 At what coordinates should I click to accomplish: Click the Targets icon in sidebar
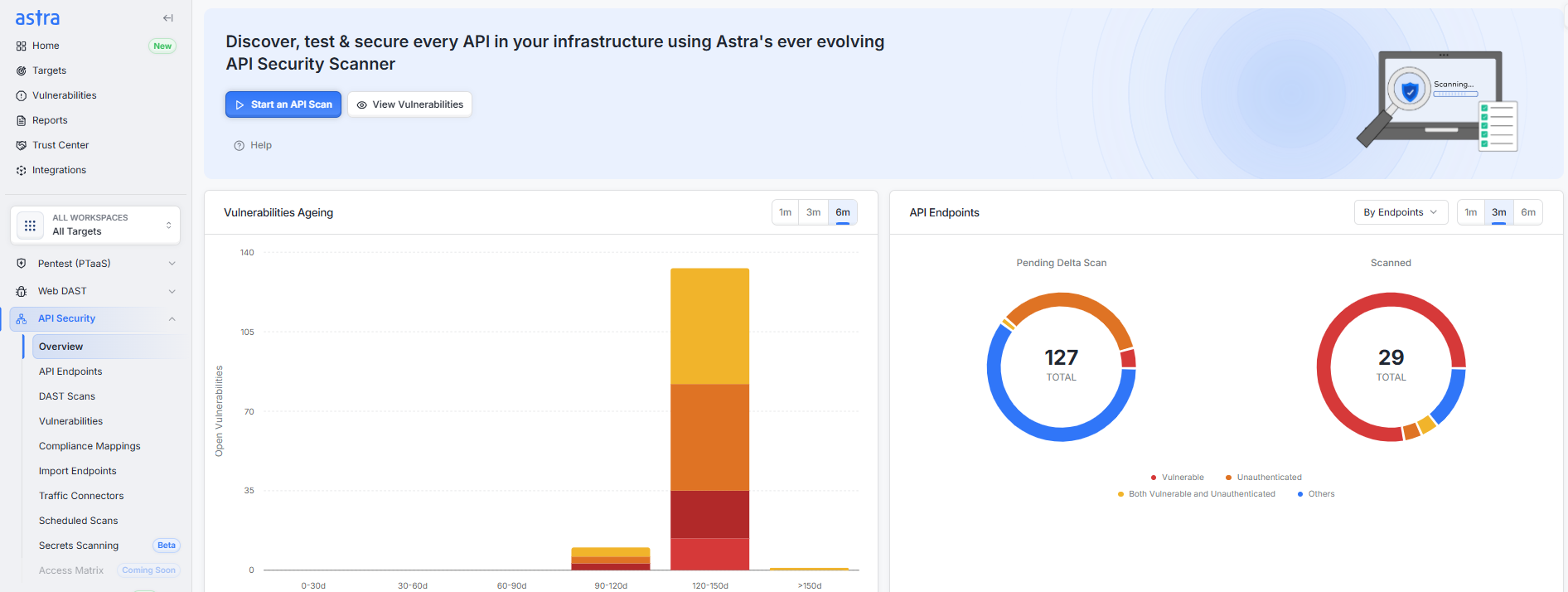[22, 70]
